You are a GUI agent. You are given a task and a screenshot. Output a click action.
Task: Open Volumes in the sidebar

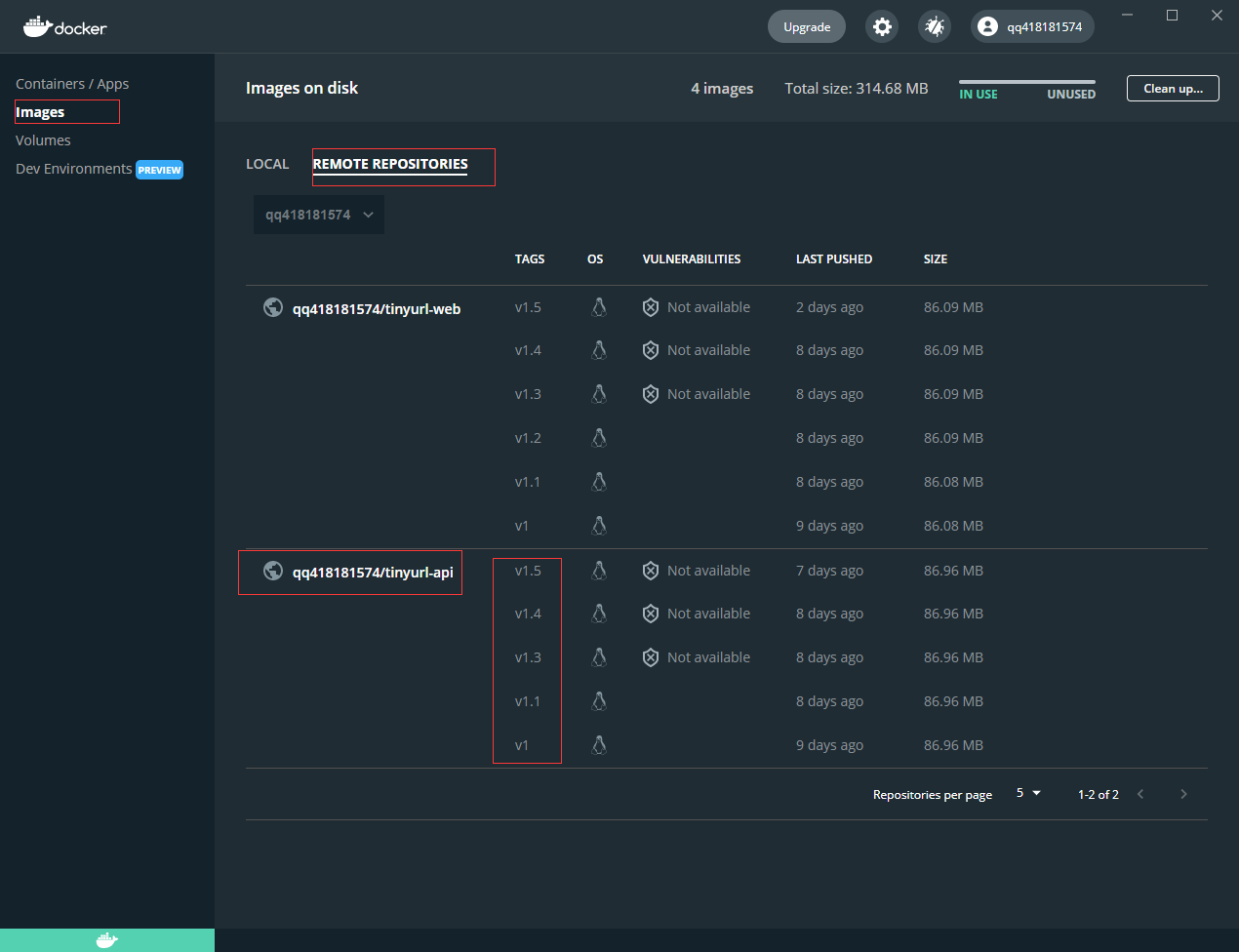click(x=43, y=140)
